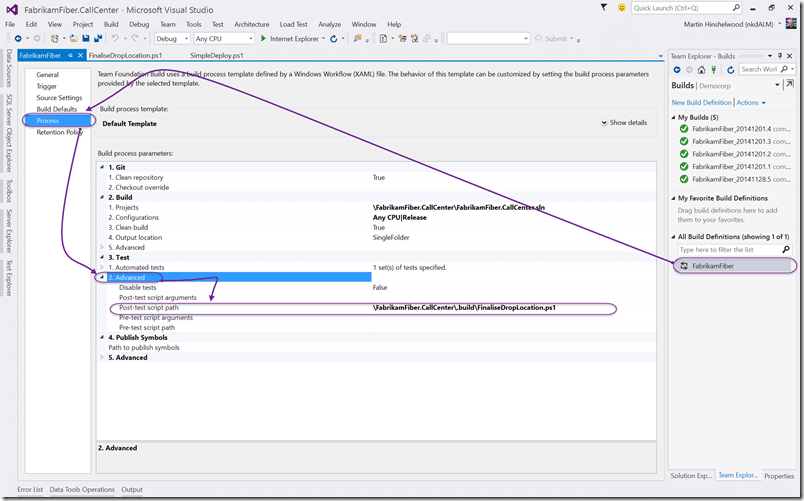Viewport: 804px width, 501px height.
Task: Select FabrikamFiber build definition in list
Action: 734,266
